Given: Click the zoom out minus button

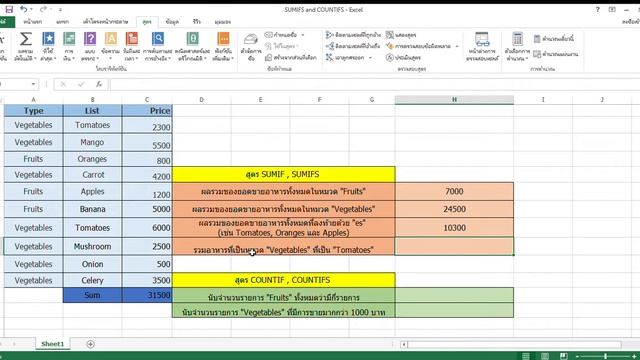Looking at the screenshot, I should pos(577,356).
